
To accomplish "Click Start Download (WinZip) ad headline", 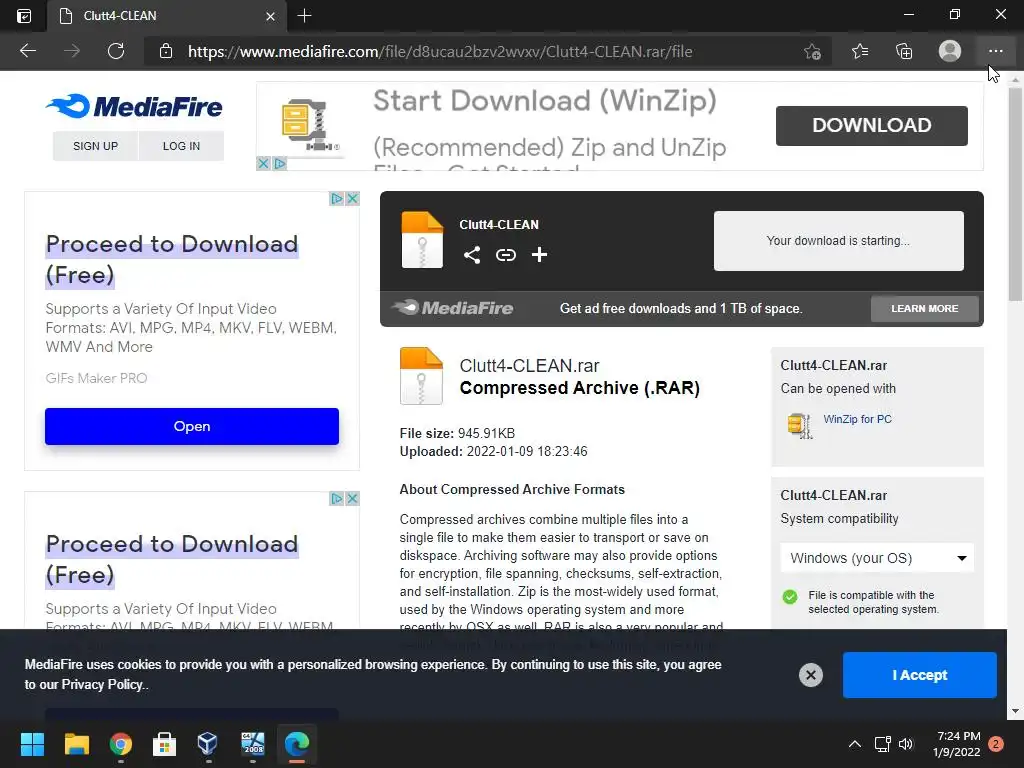I will pos(545,101).
